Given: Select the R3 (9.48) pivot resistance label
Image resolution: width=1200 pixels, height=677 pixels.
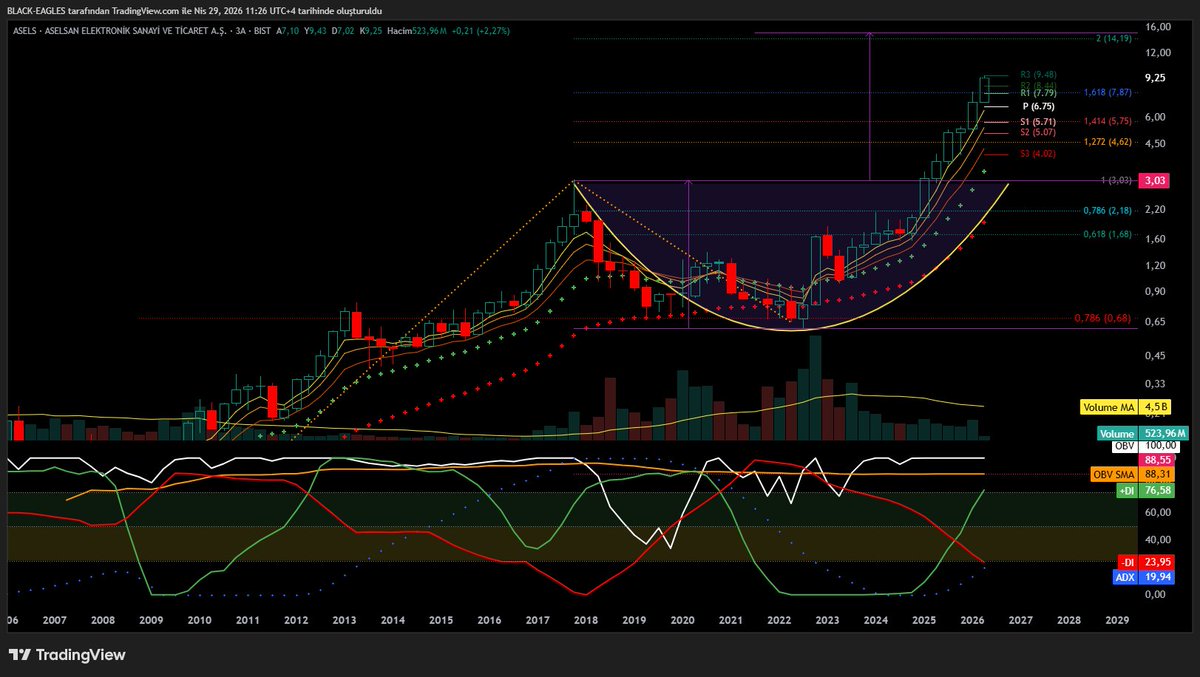Looking at the screenshot, I should coord(1038,74).
